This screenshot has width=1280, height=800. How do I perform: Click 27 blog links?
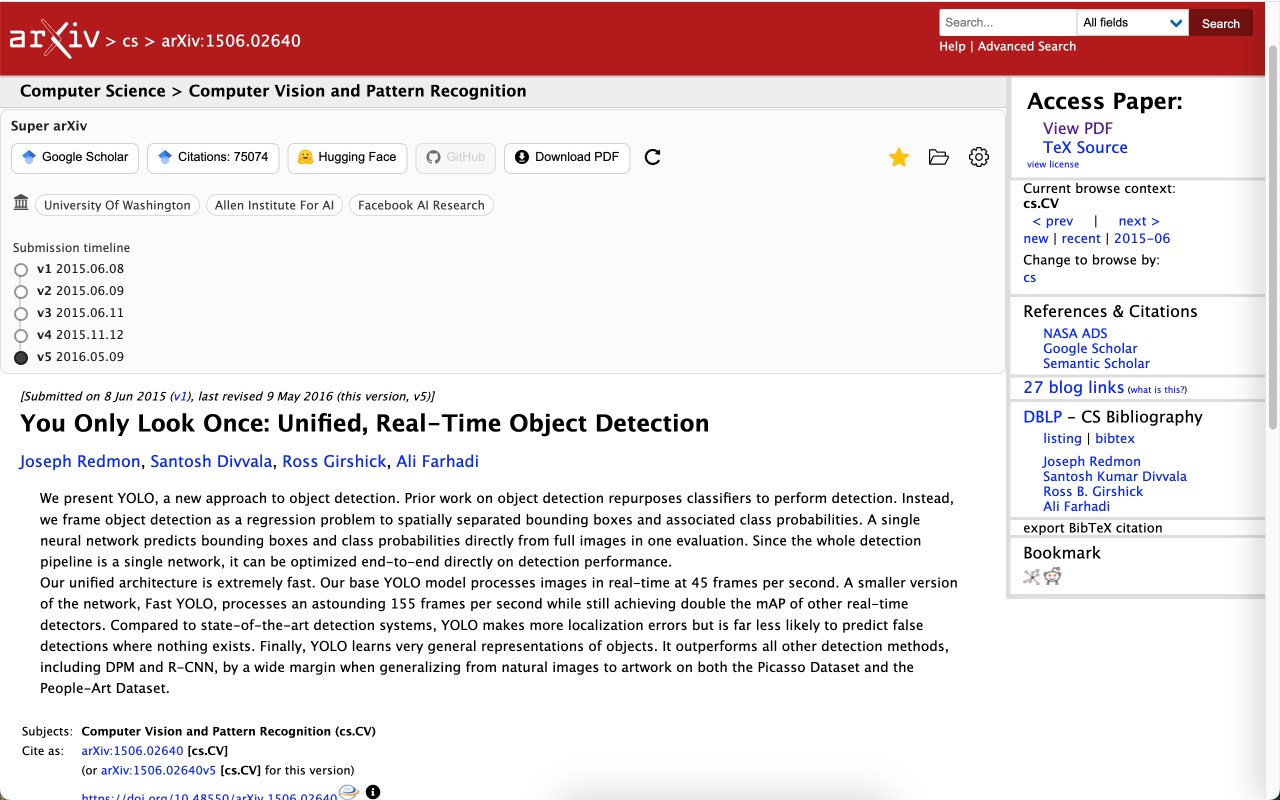coord(1074,387)
